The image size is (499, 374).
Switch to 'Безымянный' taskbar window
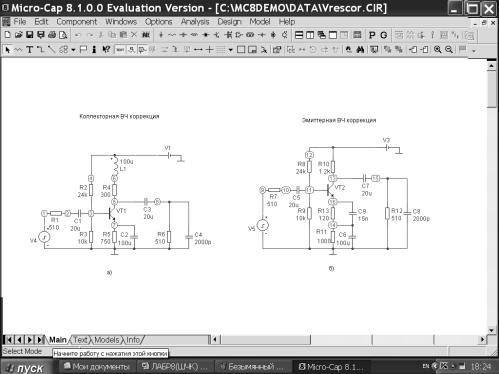coord(252,367)
